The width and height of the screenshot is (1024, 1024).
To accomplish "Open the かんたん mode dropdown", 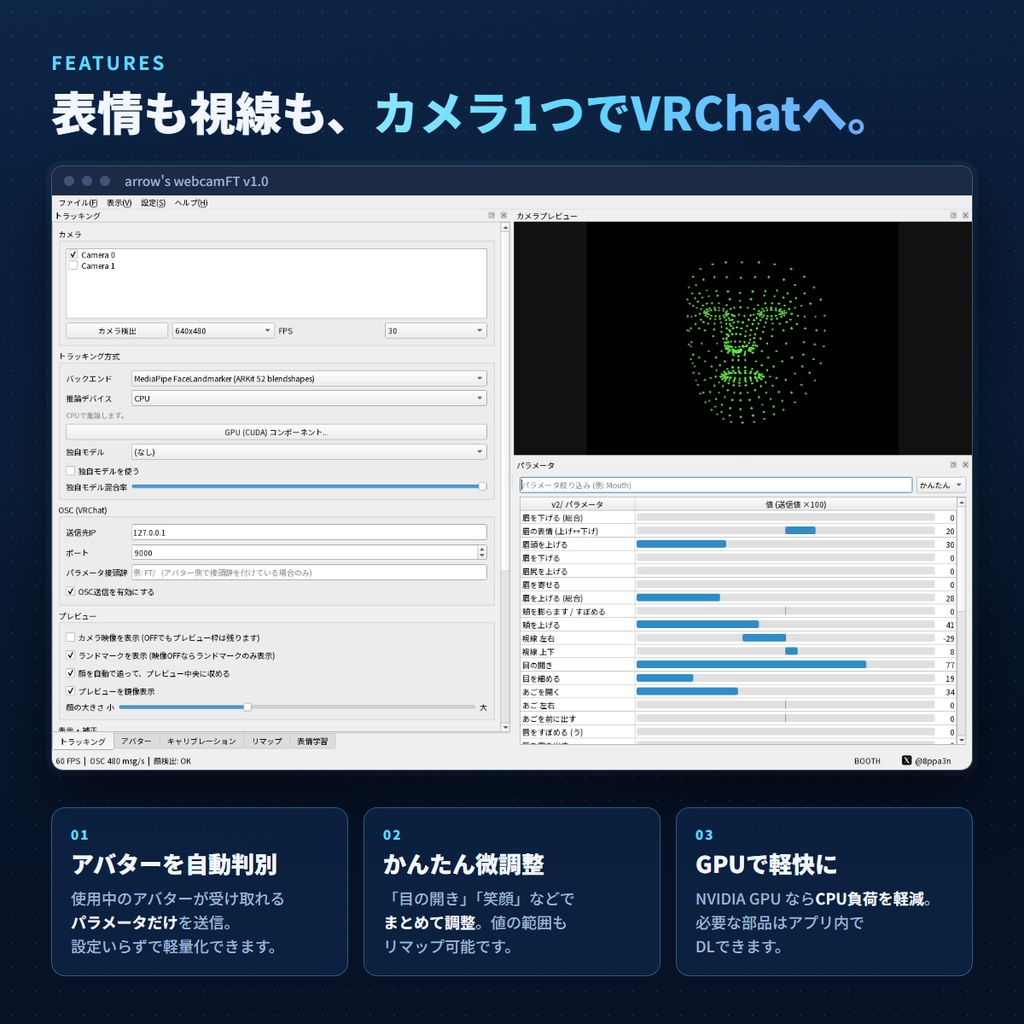I will point(941,485).
